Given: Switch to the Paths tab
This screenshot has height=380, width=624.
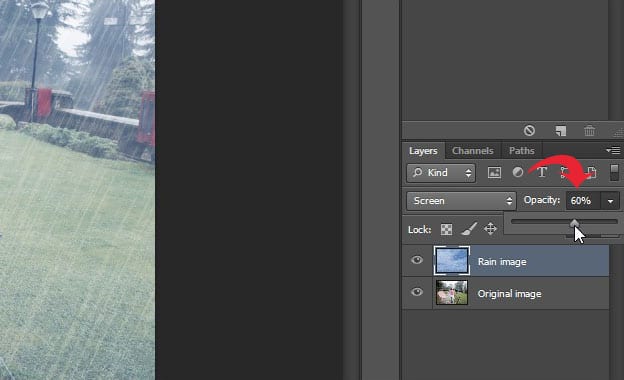Looking at the screenshot, I should coord(521,151).
